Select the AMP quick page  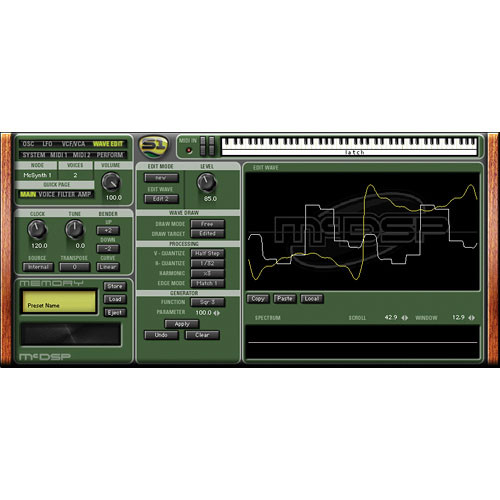[84, 194]
